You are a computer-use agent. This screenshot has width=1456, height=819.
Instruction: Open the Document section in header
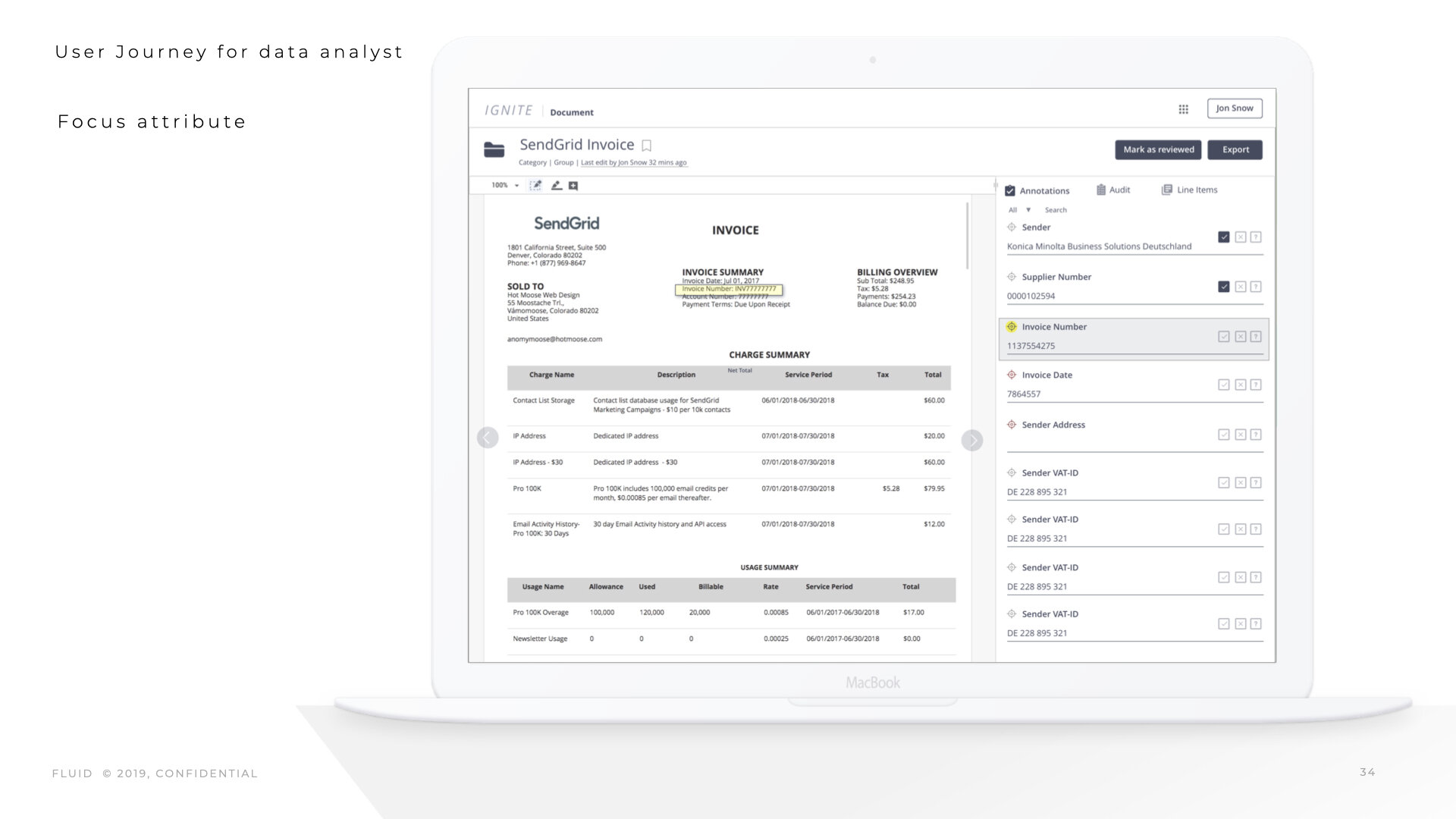tap(572, 112)
